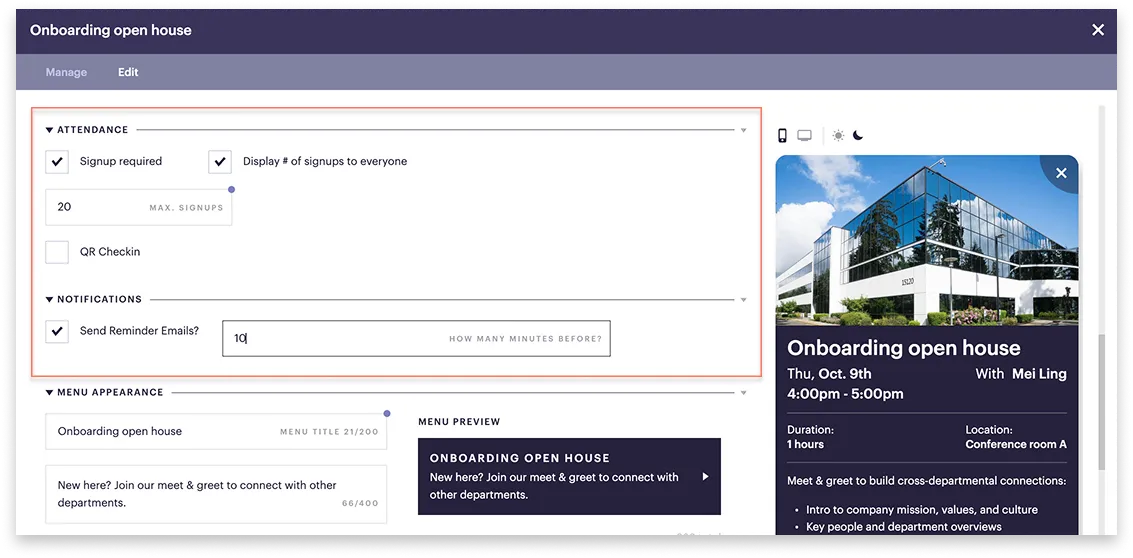Click the Onboarding Open House menu preview card

[569, 476]
